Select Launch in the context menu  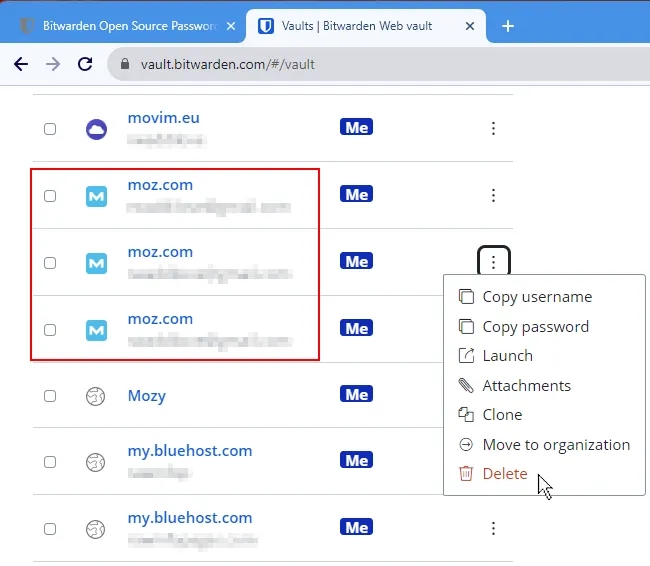tap(544, 356)
